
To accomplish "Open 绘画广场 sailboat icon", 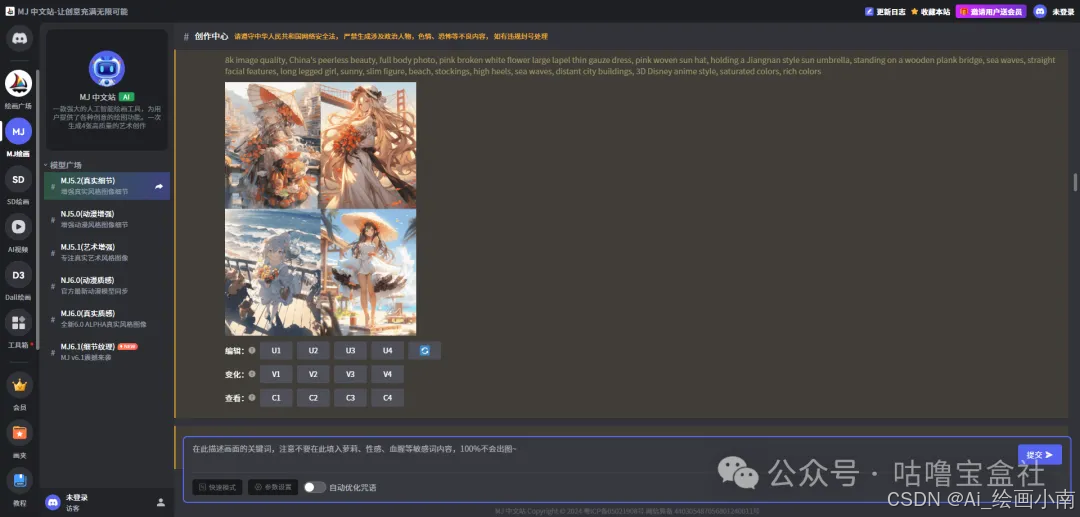I will 19,83.
